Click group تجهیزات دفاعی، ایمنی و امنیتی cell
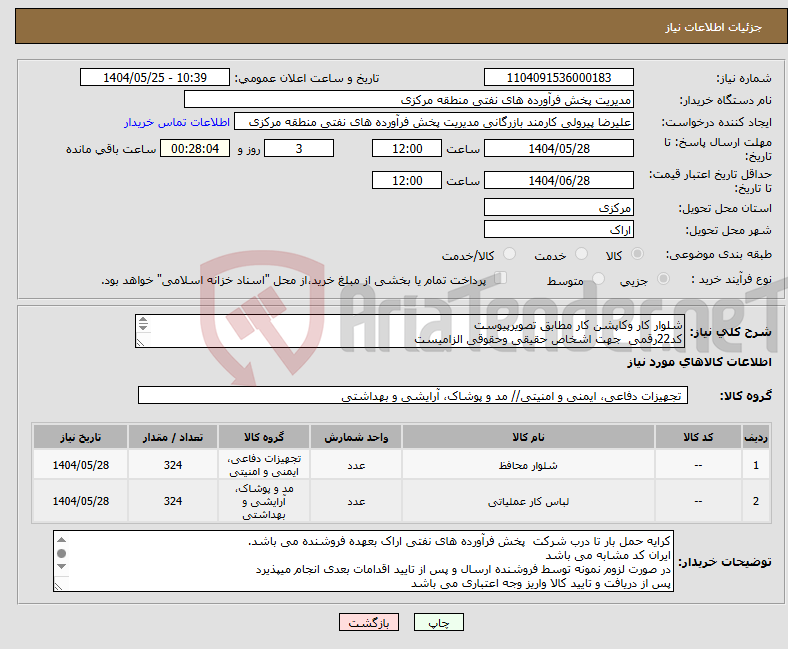 (x=264, y=465)
